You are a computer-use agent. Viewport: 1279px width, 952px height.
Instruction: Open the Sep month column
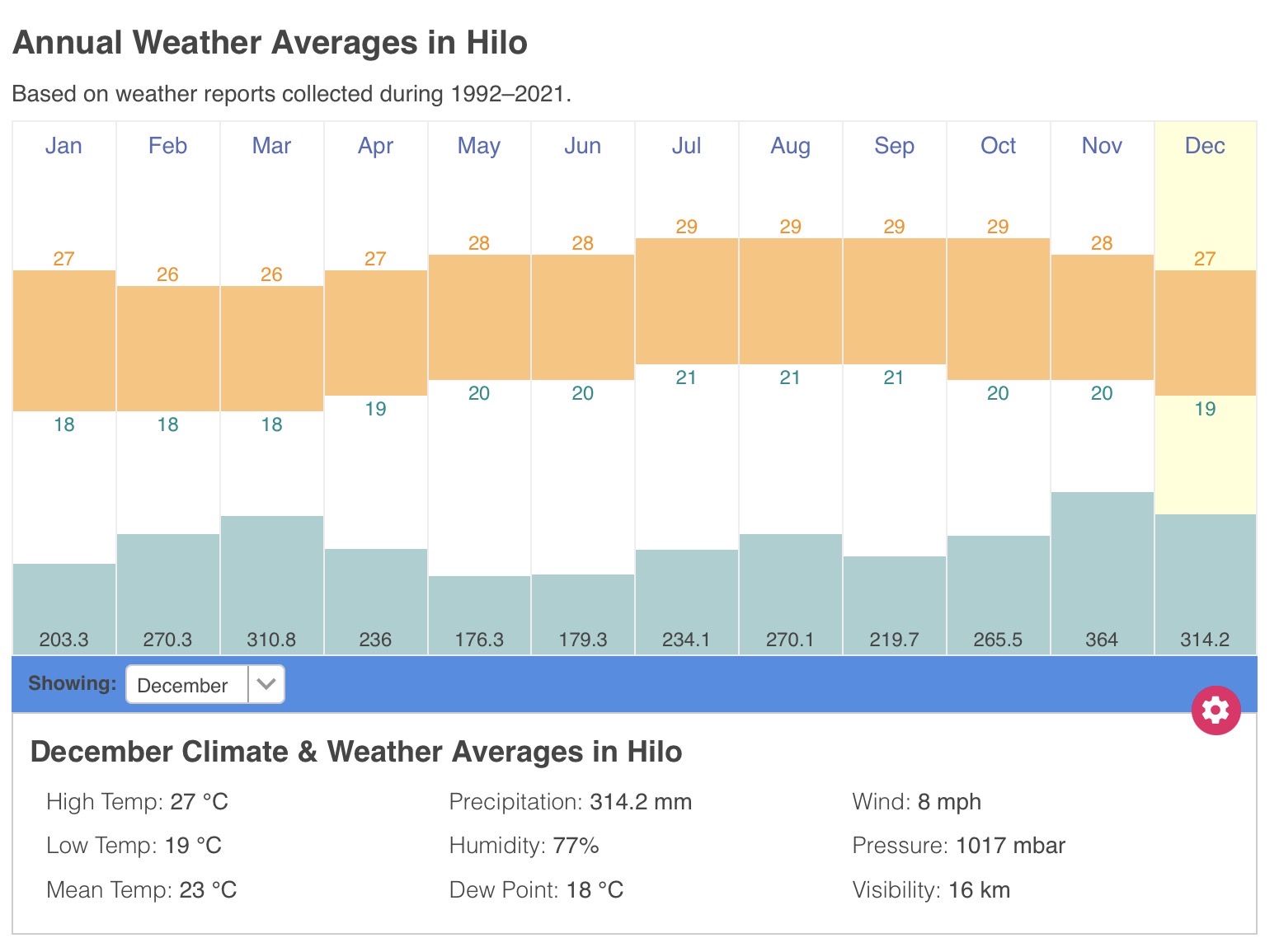point(894,146)
